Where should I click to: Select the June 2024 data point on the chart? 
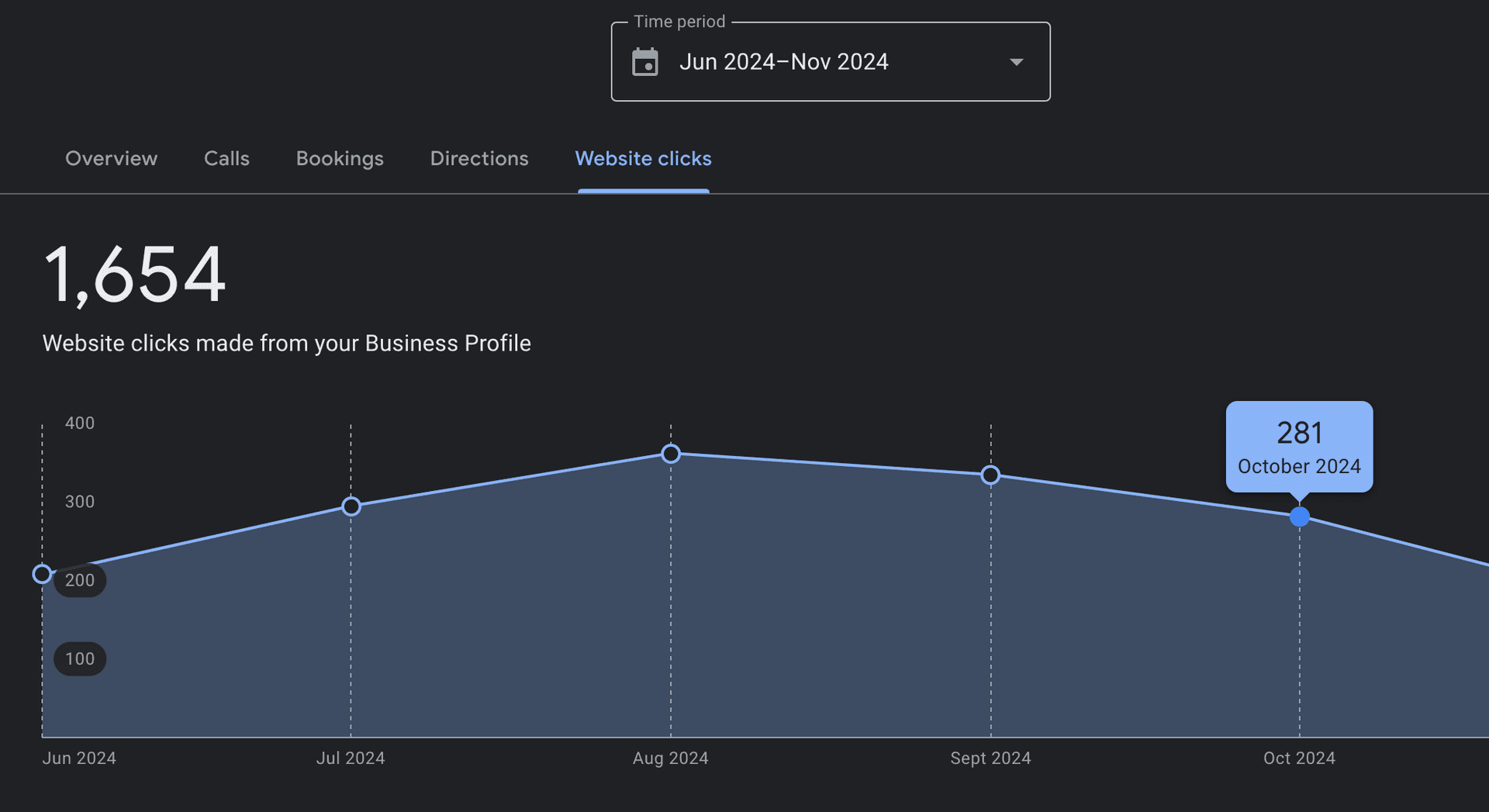[43, 574]
